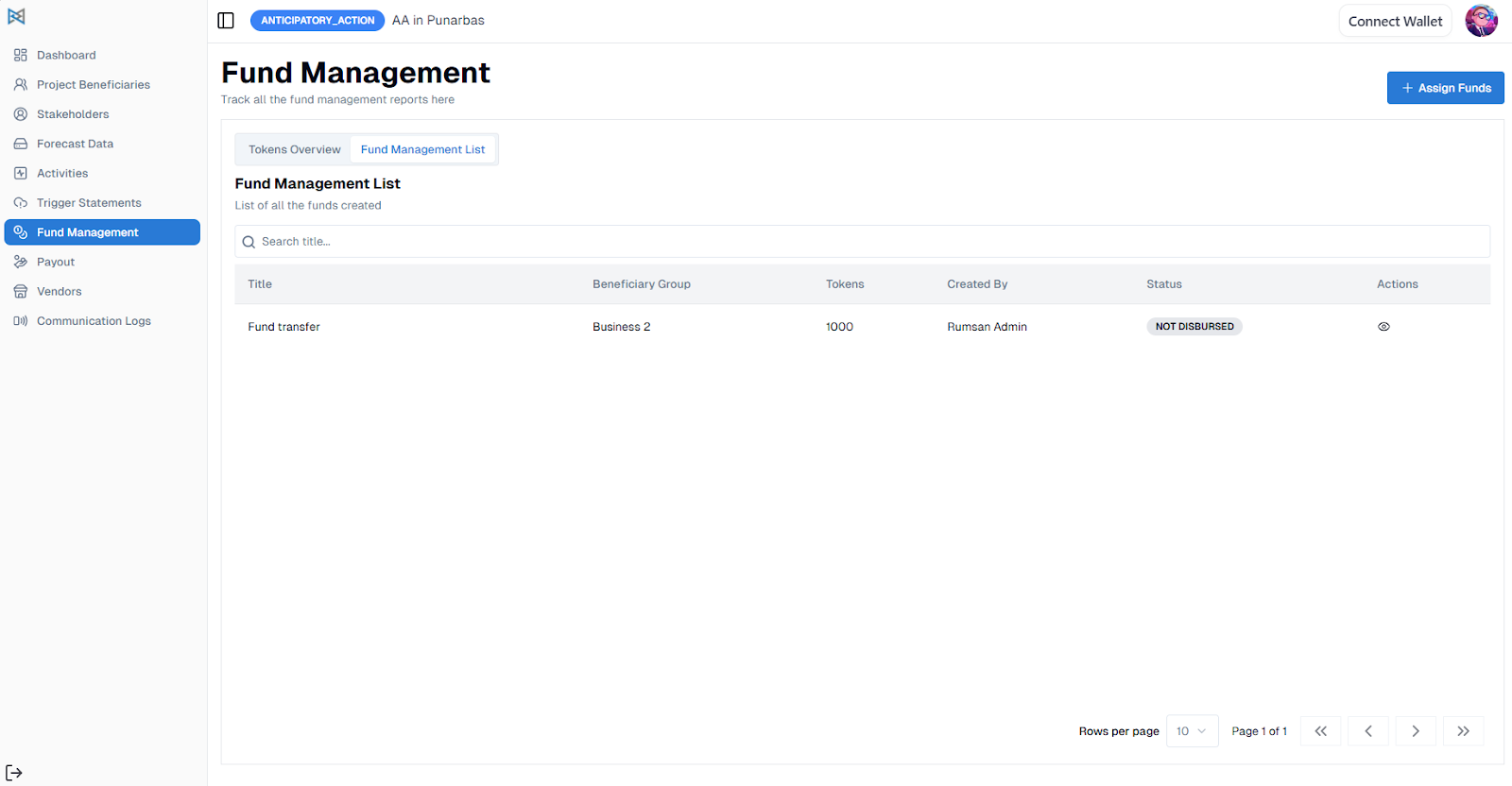This screenshot has width=1512, height=786.
Task: Open Dashboard from sidebar
Action: tap(102, 55)
